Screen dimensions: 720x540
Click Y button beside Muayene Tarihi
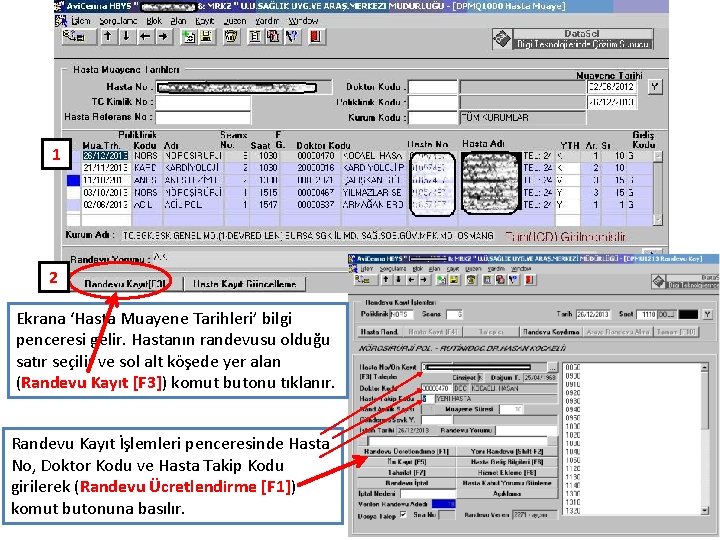click(x=655, y=87)
